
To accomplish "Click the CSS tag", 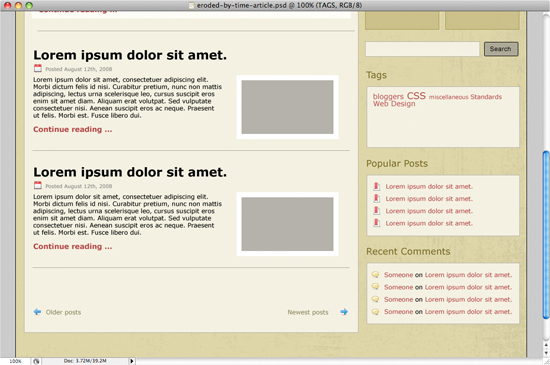I will (x=416, y=95).
